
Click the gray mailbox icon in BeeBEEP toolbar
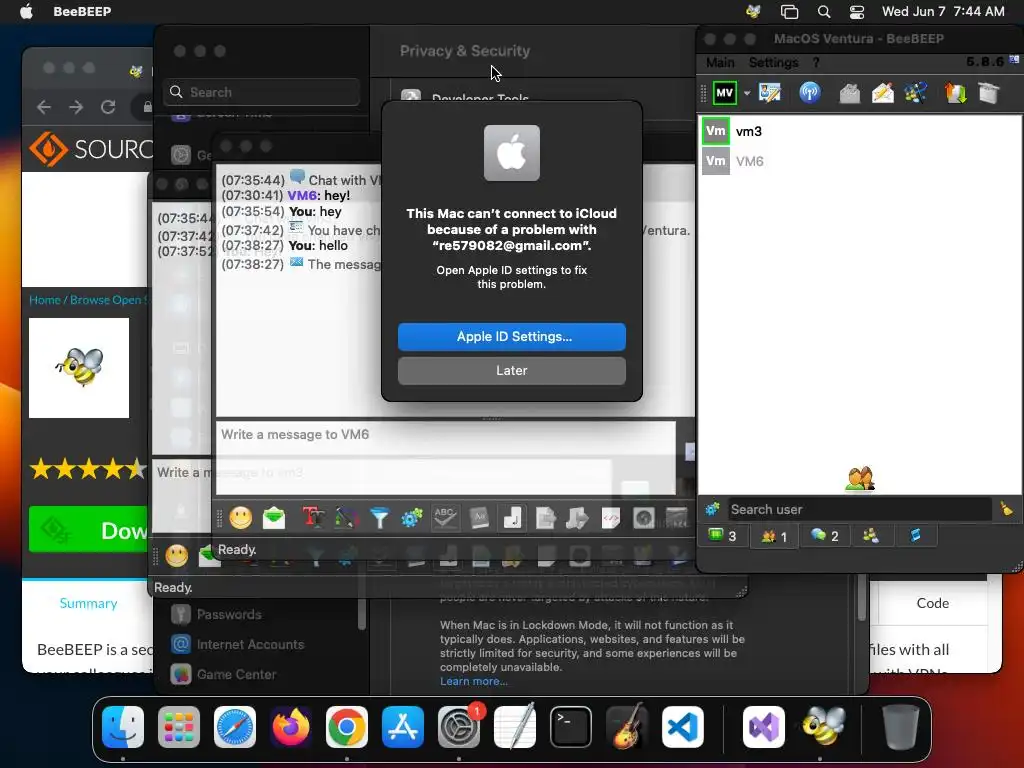coord(849,93)
